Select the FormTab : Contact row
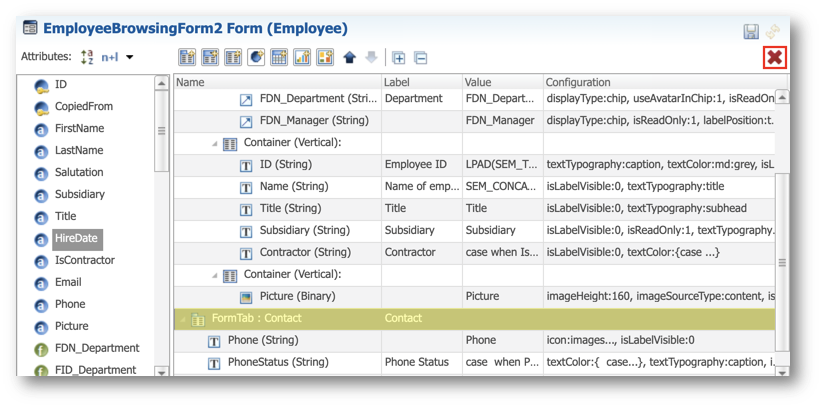The width and height of the screenshot is (821, 407). coord(474,318)
